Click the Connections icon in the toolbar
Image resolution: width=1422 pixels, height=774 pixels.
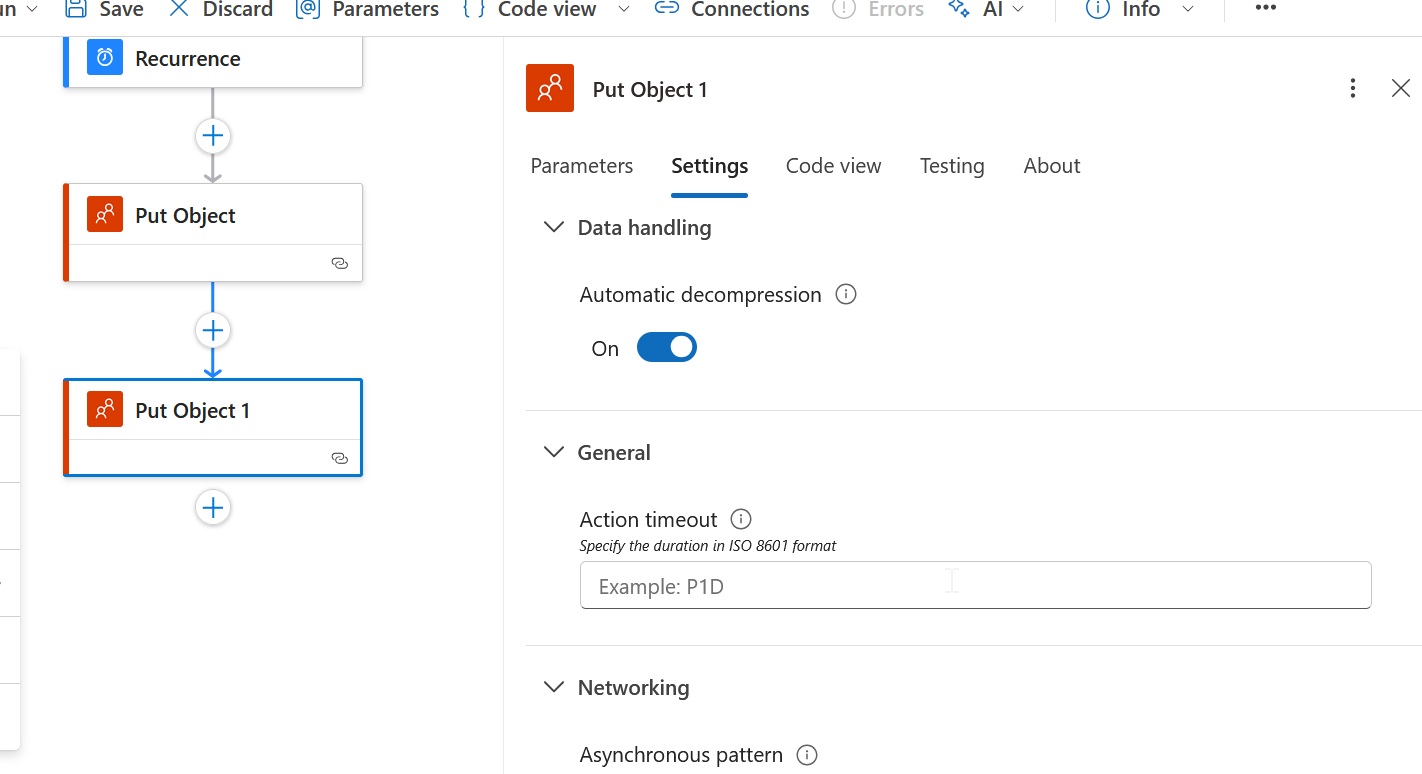[x=666, y=10]
